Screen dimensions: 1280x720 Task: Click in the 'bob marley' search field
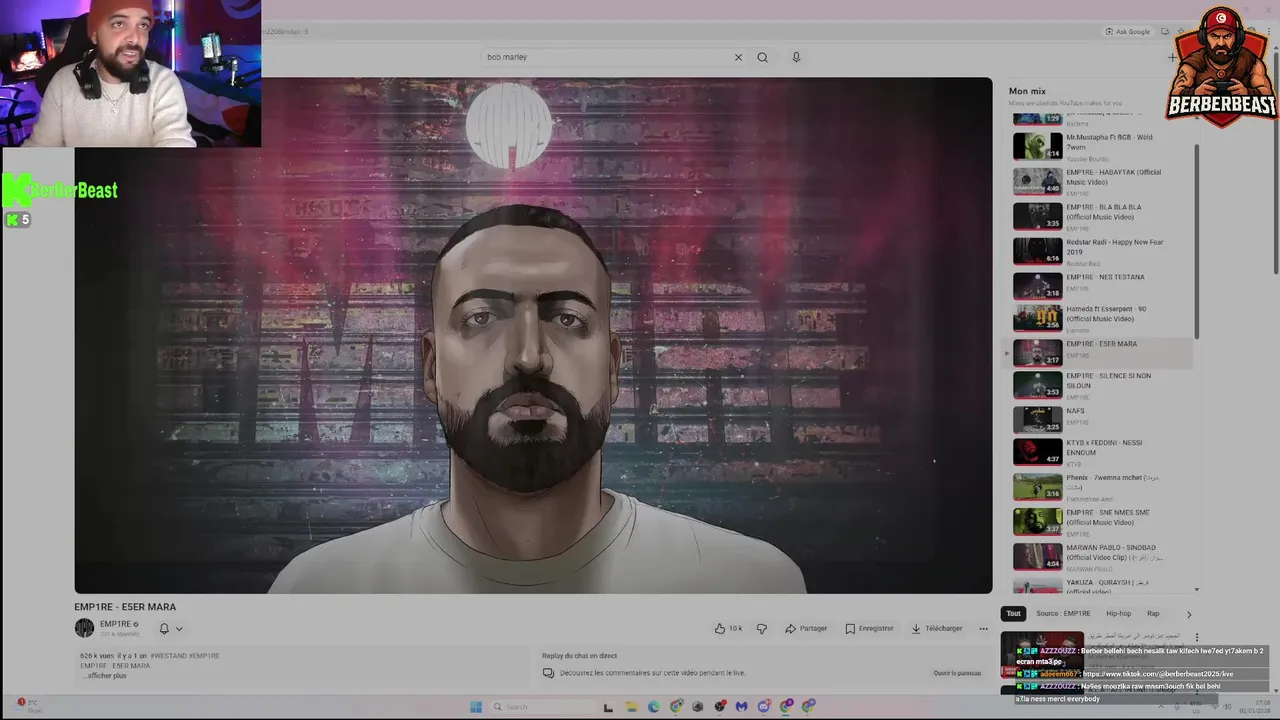tap(605, 57)
